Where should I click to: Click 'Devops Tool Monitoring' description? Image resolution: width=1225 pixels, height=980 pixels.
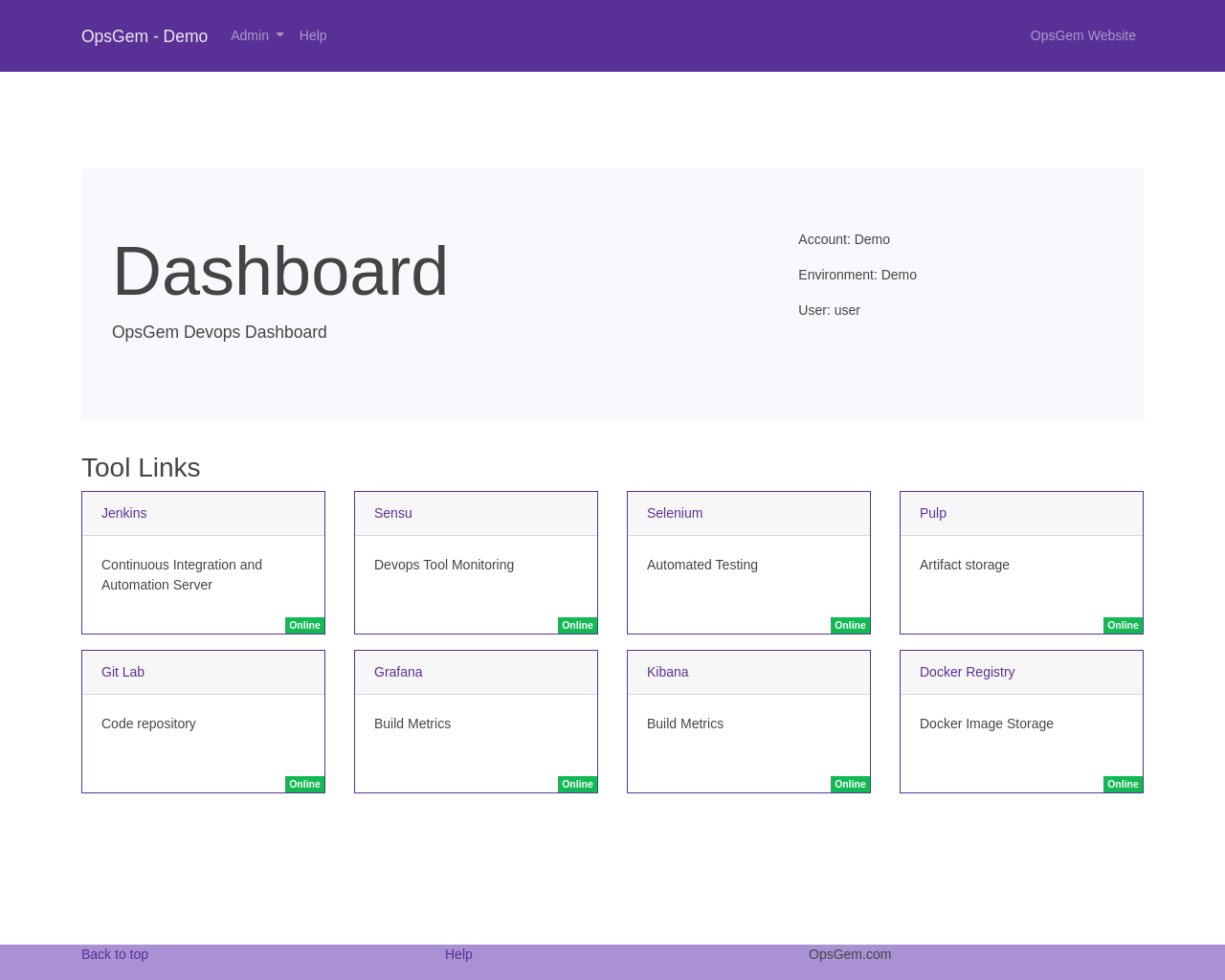click(444, 565)
